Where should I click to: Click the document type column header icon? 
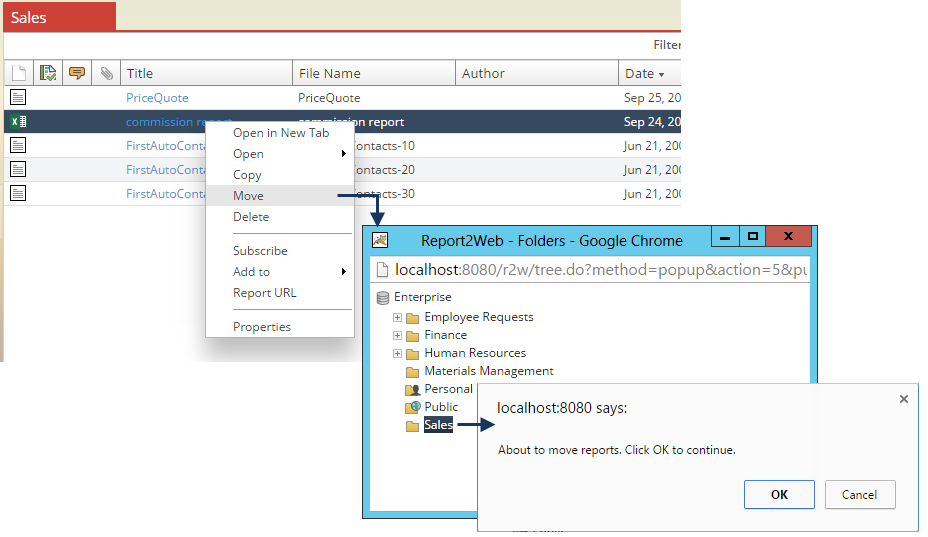click(x=19, y=73)
